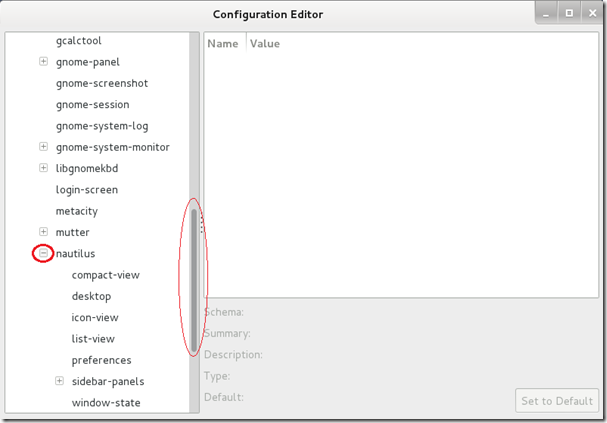This screenshot has width=607, height=423.
Task: Select gnome-system-monitor entry
Action: point(113,147)
